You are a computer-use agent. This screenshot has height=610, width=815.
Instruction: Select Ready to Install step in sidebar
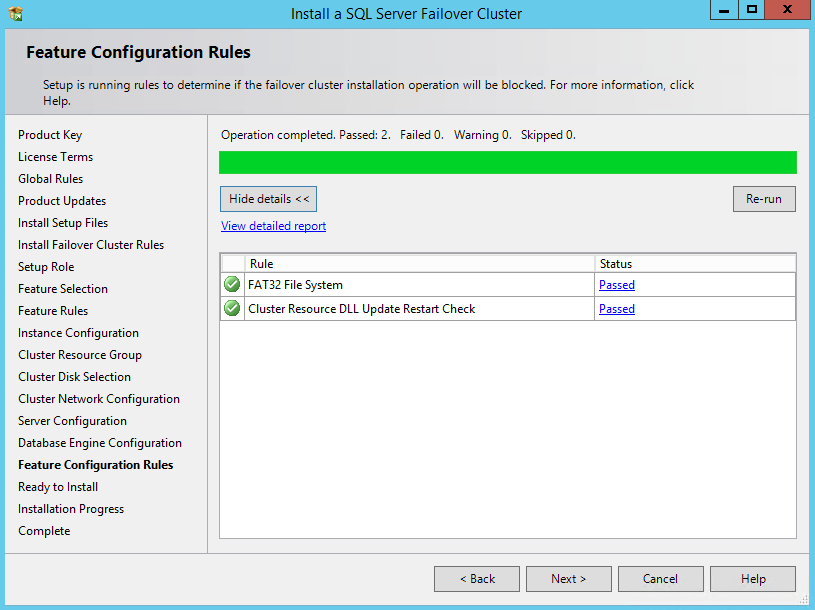coord(58,487)
